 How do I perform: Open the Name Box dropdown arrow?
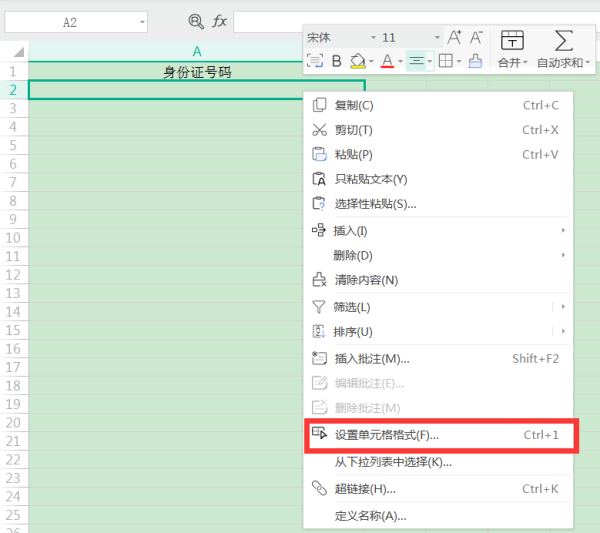[x=142, y=22]
